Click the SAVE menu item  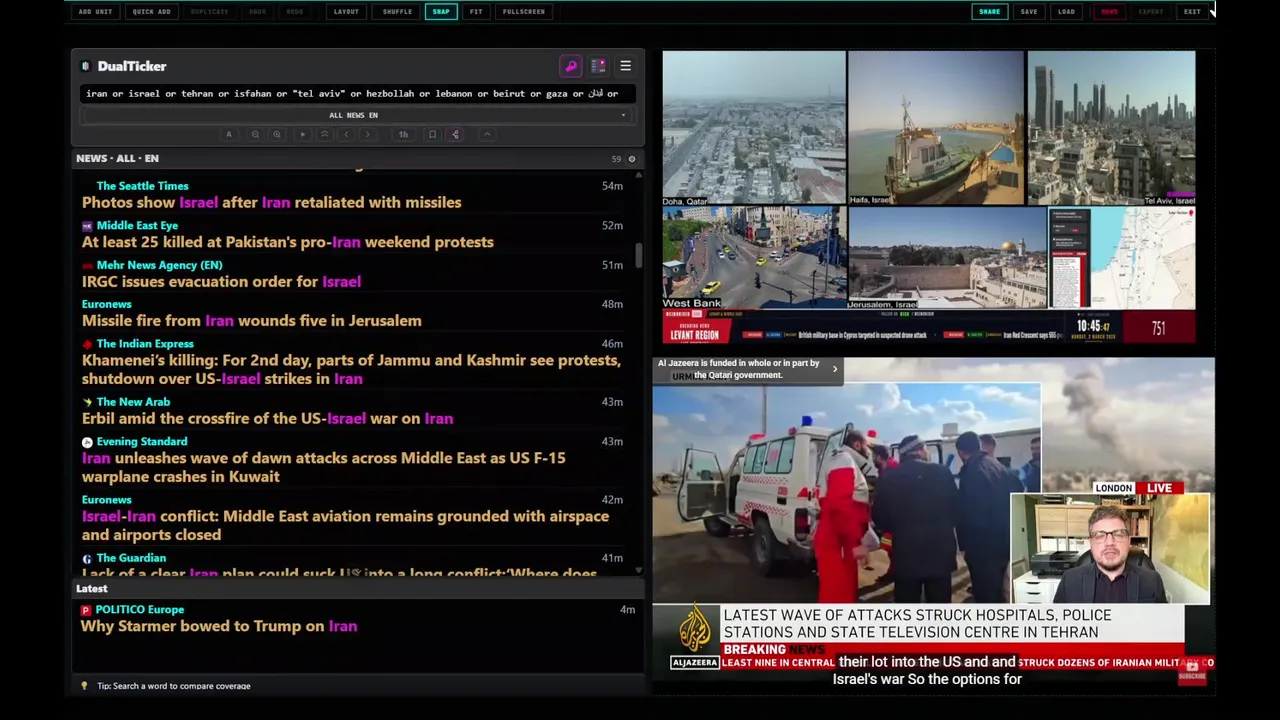[1029, 12]
